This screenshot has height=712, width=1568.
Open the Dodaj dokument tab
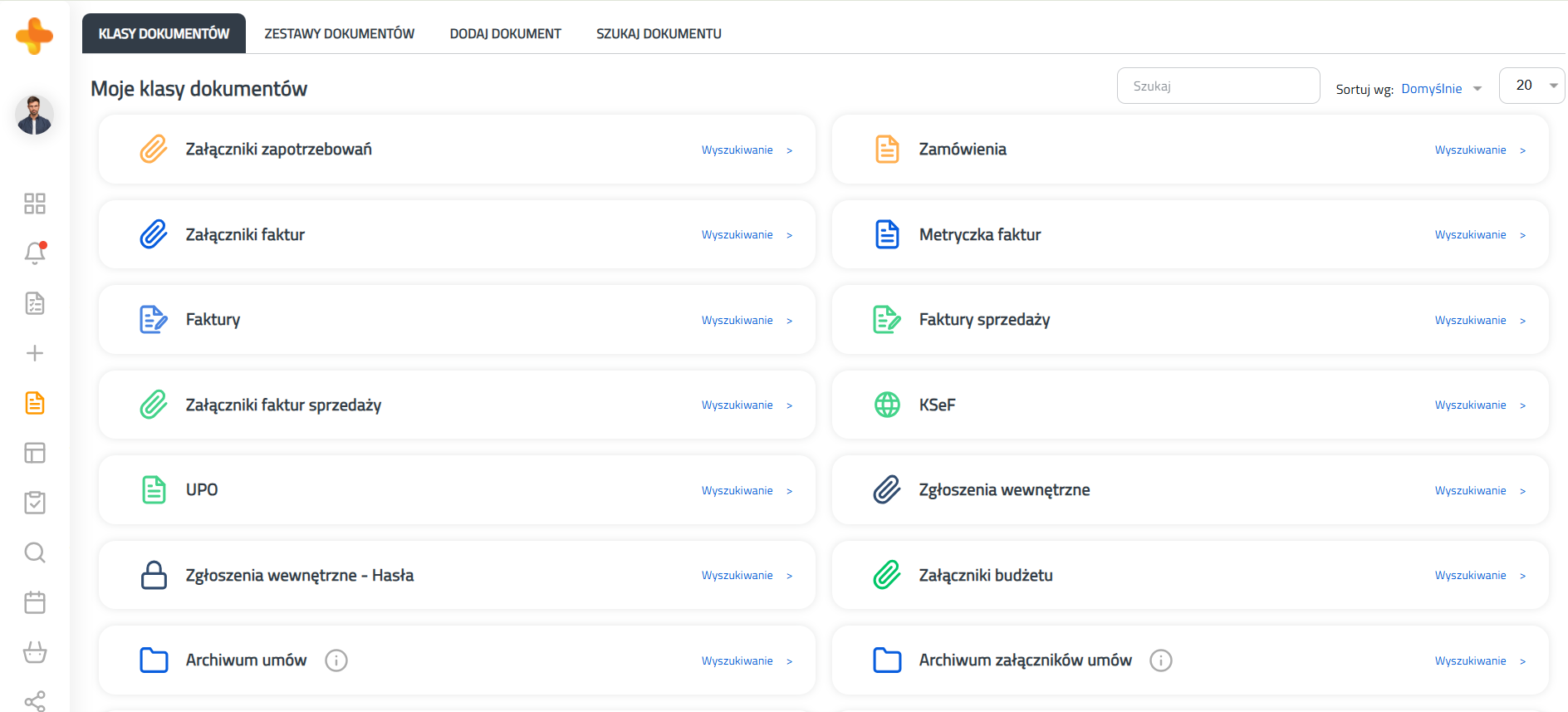505,34
